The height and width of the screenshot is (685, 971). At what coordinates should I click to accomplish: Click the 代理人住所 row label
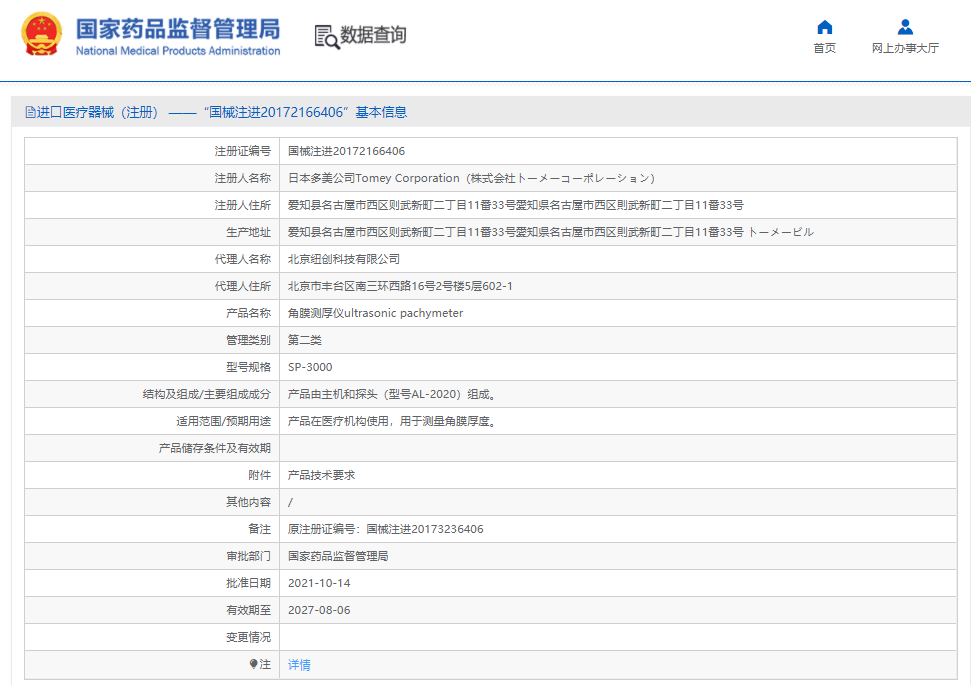(243, 286)
